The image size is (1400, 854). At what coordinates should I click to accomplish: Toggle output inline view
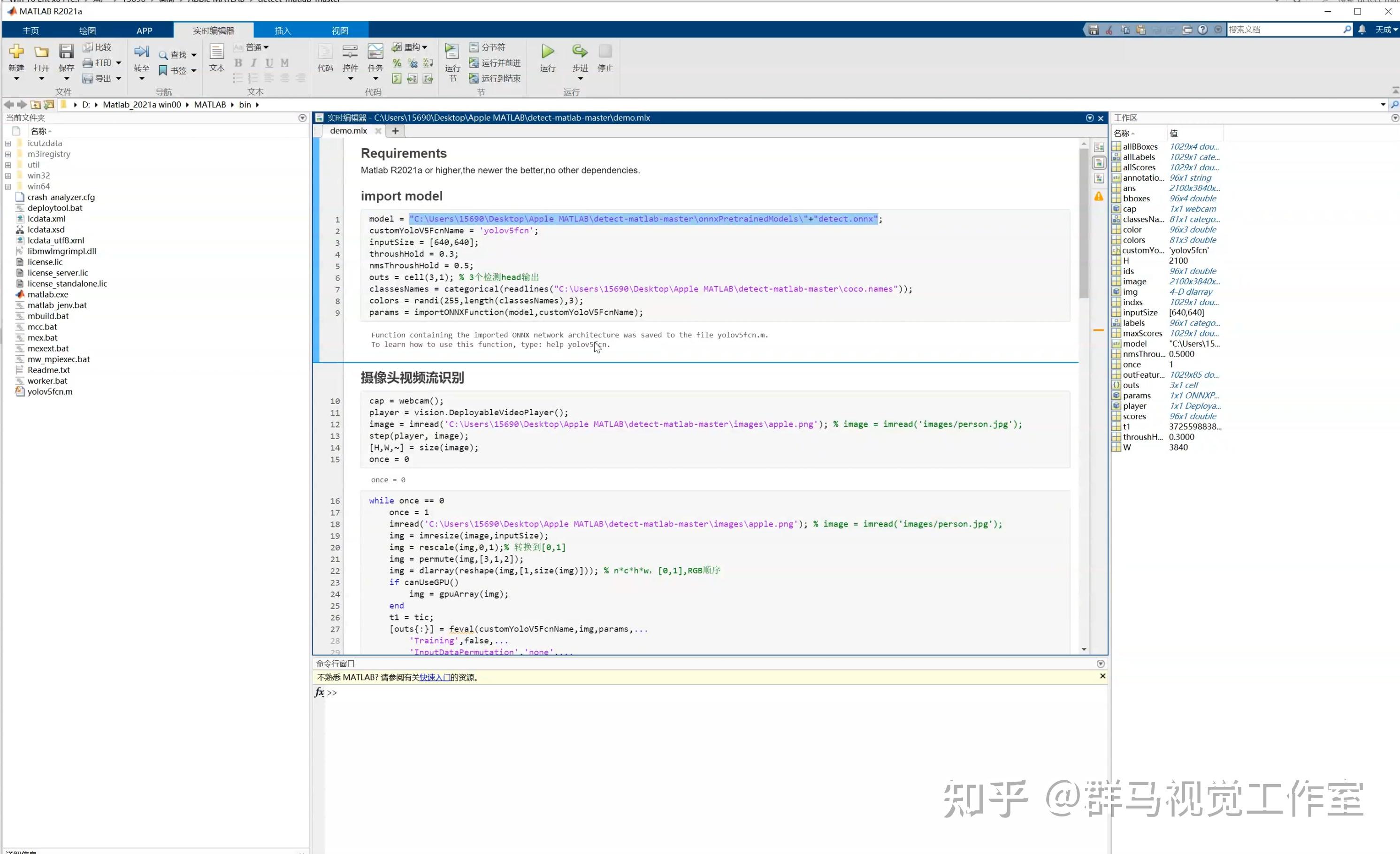click(x=1099, y=163)
